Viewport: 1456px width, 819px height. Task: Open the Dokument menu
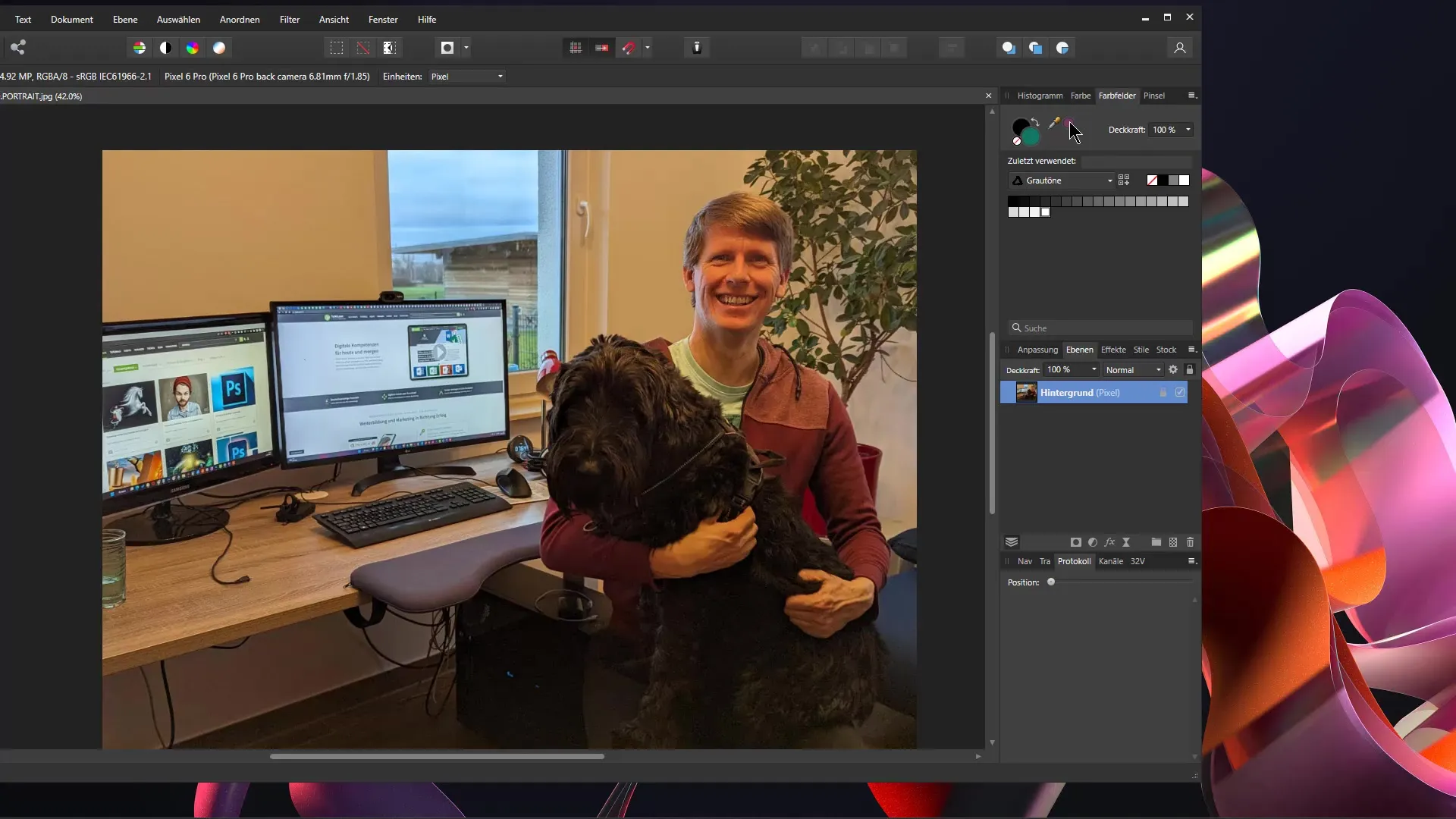tap(72, 20)
